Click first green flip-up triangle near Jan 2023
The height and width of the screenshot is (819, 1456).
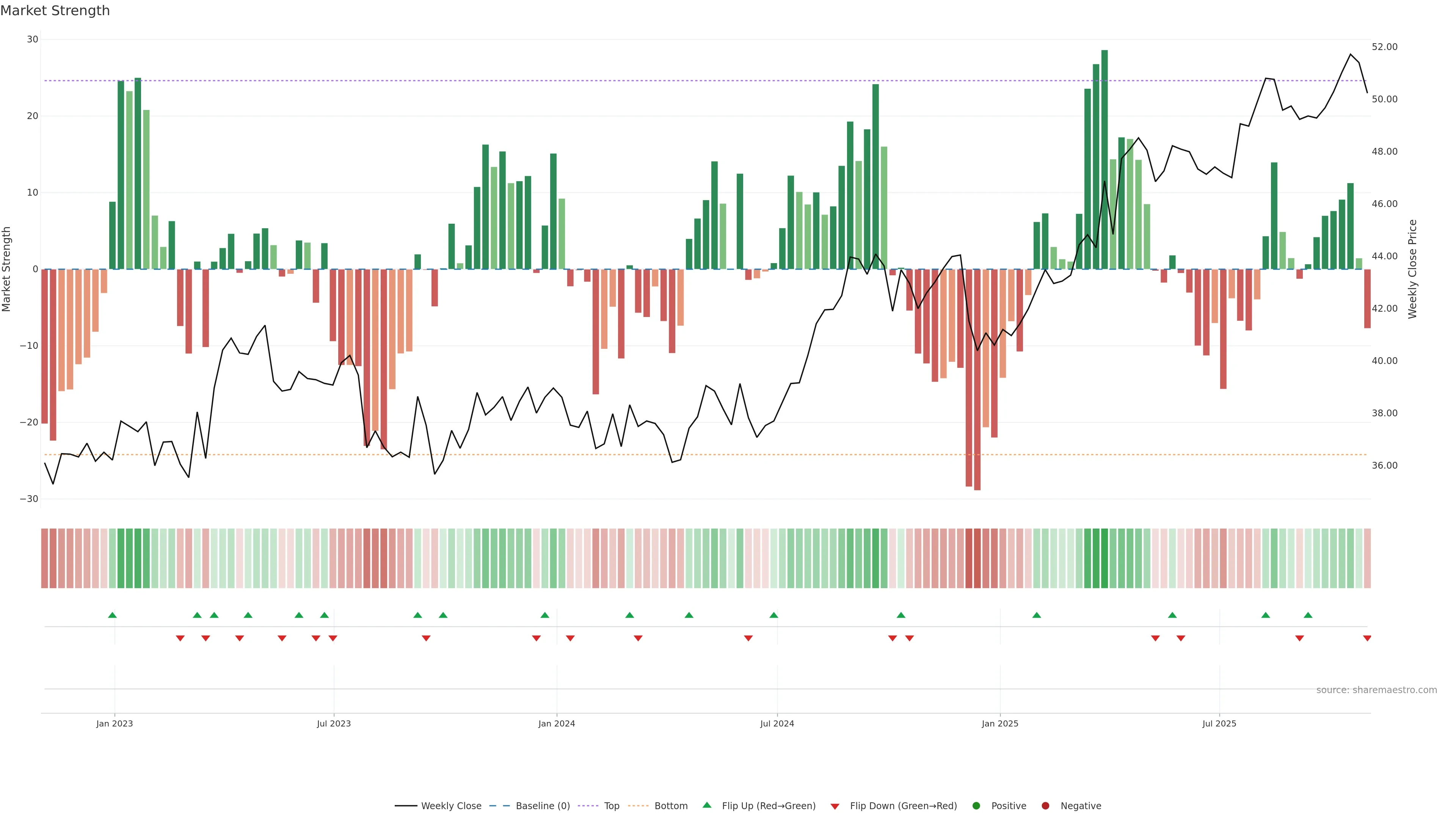point(113,615)
